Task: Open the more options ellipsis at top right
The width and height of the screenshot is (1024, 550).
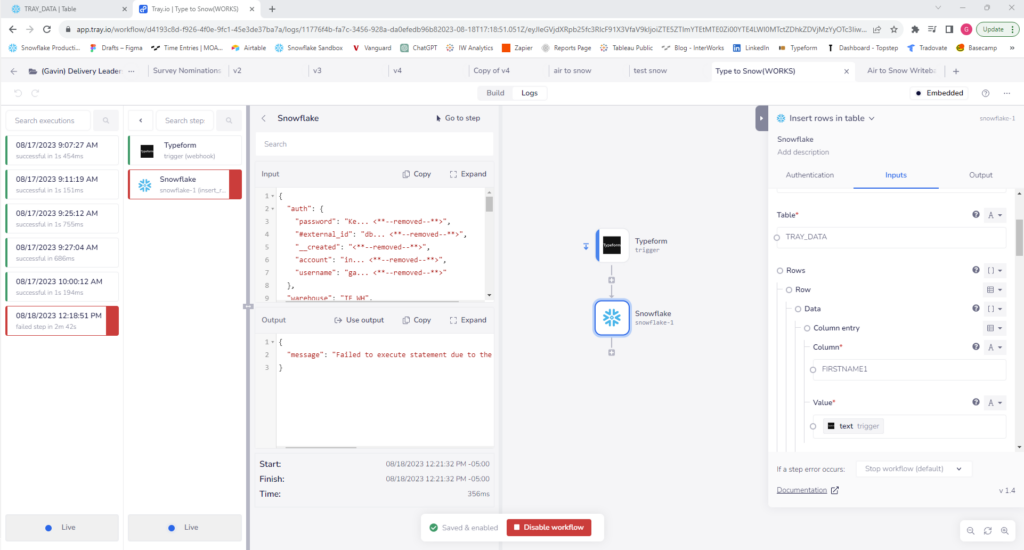Action: click(x=1007, y=93)
